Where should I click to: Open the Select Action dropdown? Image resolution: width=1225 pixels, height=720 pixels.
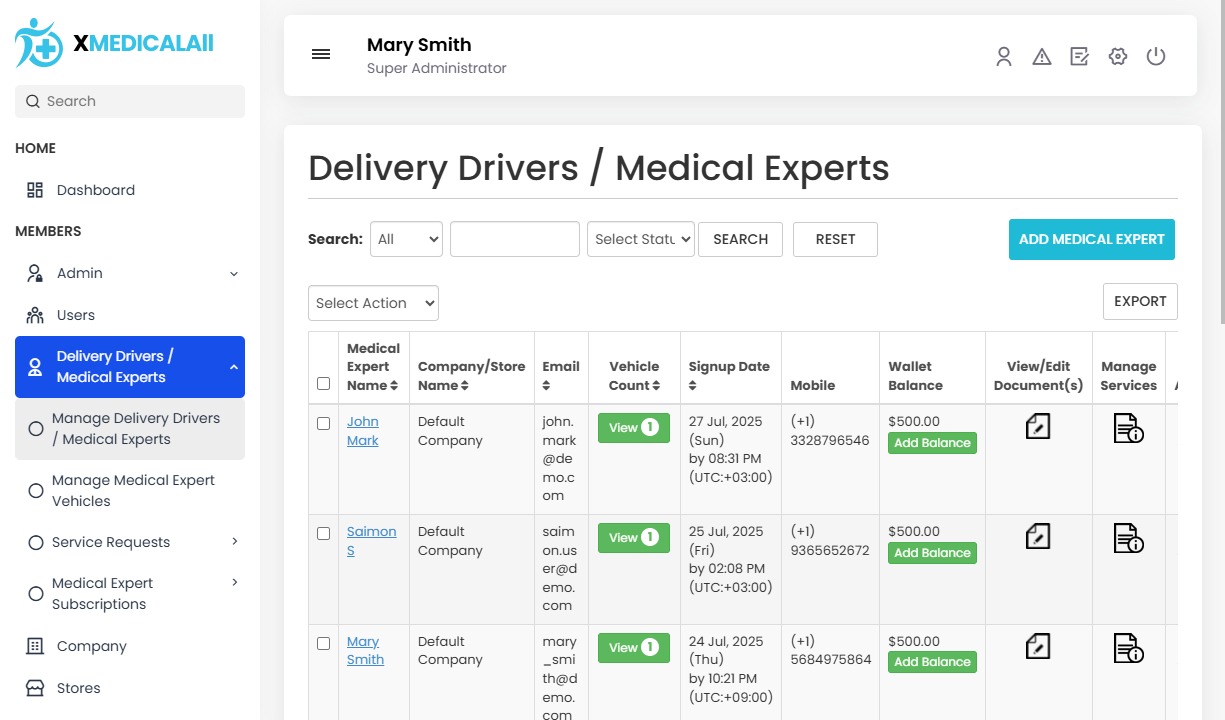[x=372, y=302]
